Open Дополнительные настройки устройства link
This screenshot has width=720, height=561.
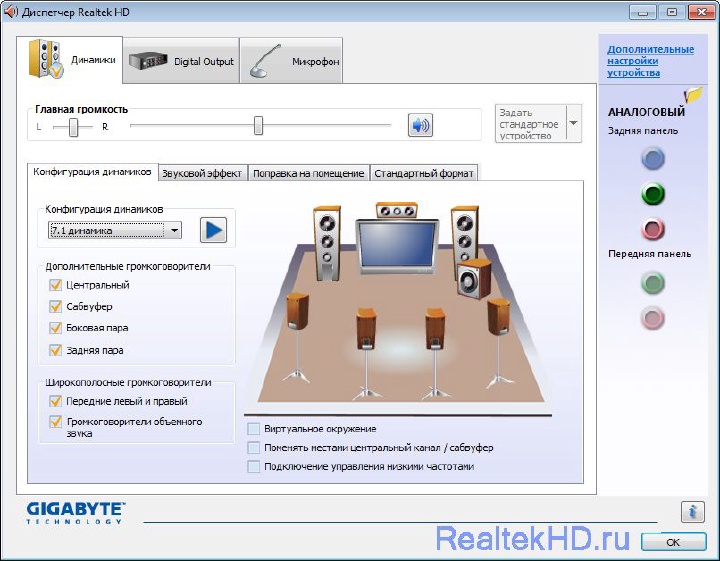pyautogui.click(x=650, y=61)
